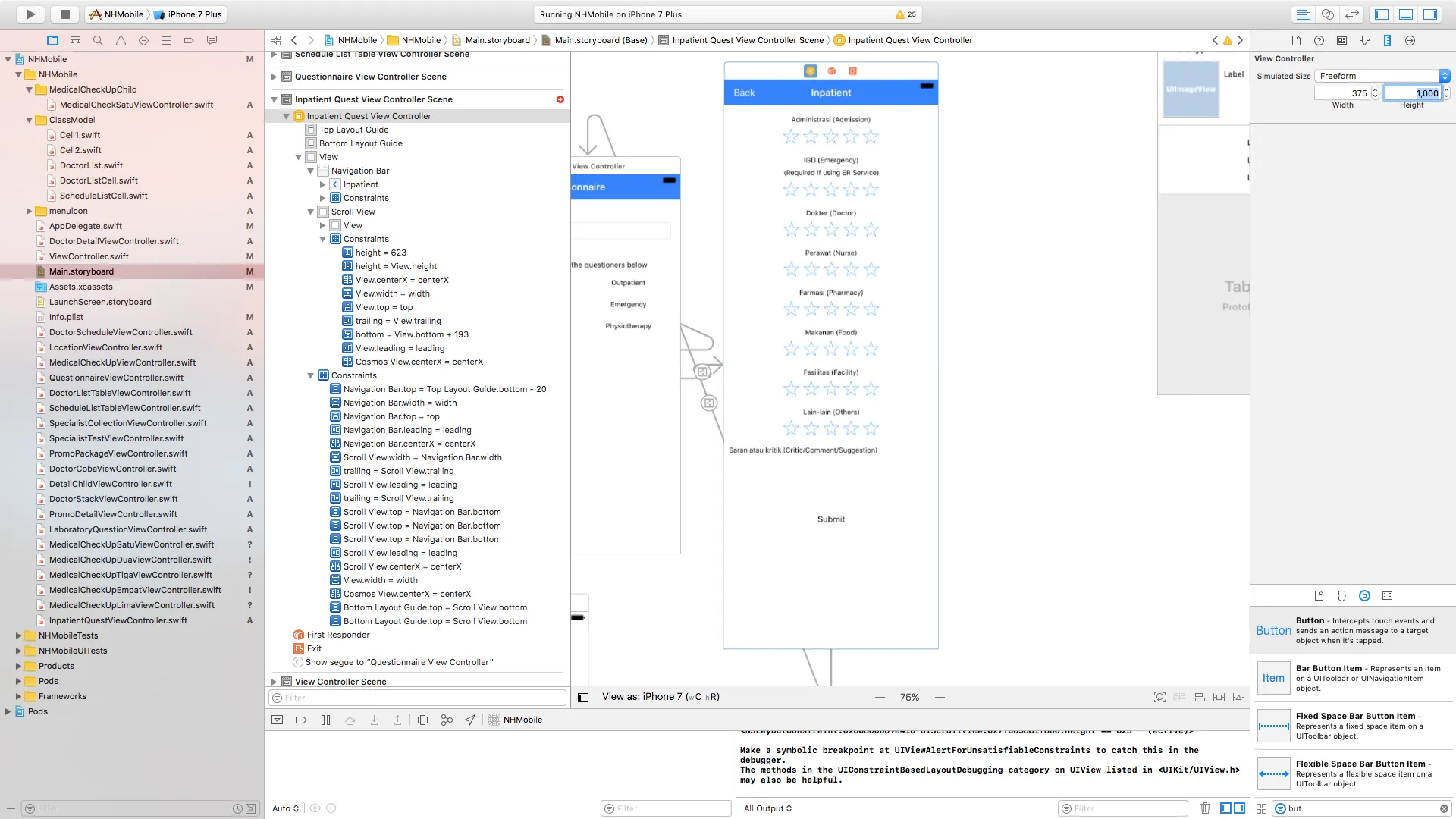Toggle the document outline sidebar
Image resolution: width=1456 pixels, height=819 pixels.
coord(583,697)
